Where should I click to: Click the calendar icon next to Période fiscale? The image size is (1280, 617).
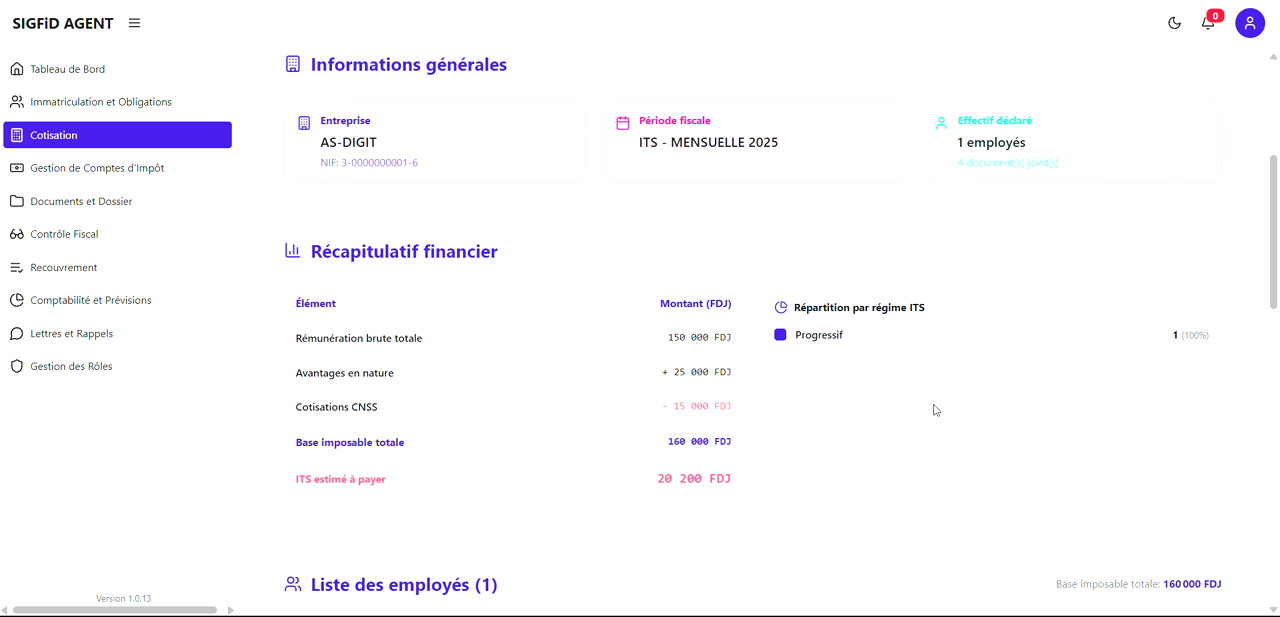pyautogui.click(x=621, y=120)
